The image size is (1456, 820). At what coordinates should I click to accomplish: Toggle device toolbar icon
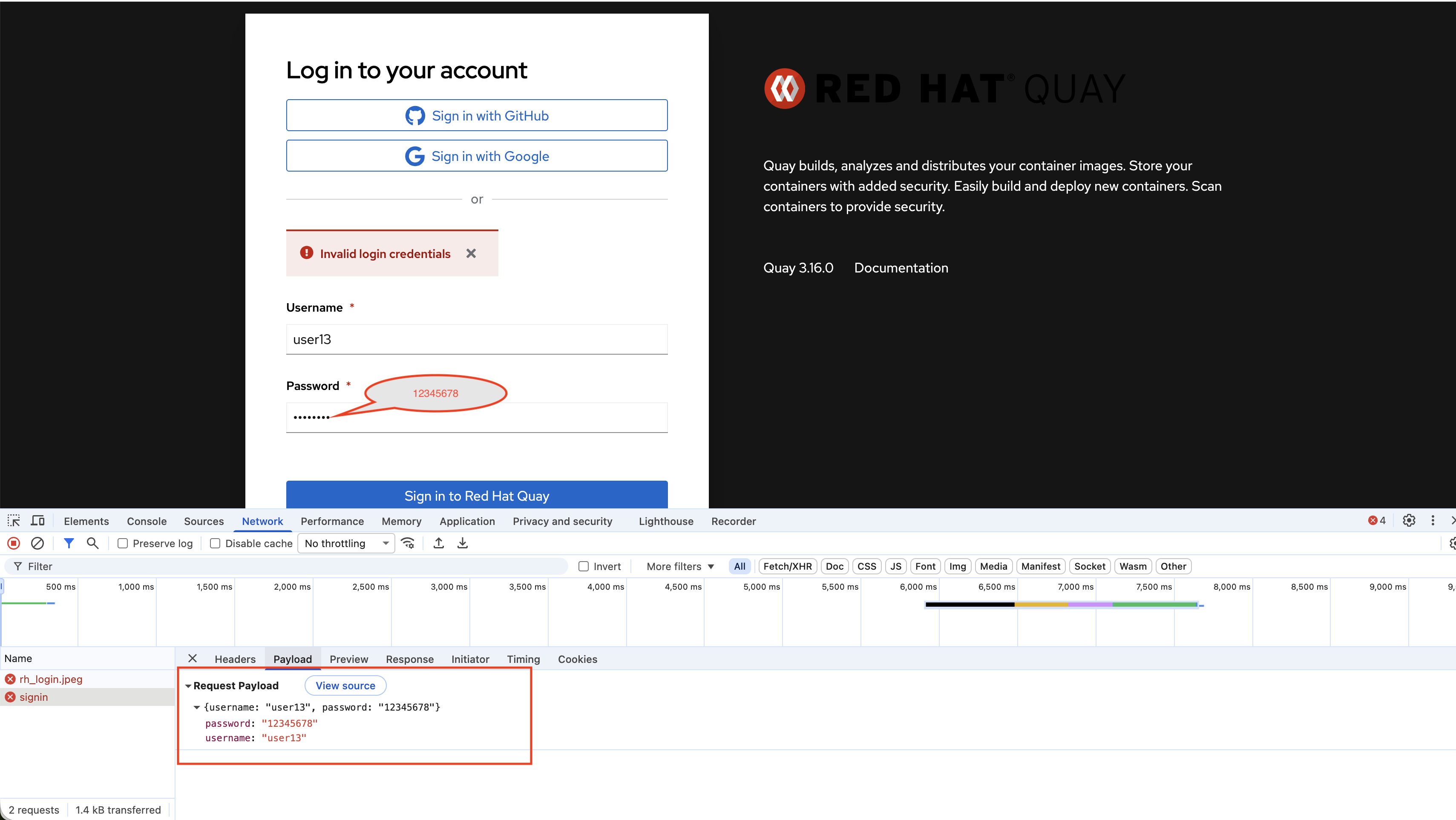pos(38,521)
